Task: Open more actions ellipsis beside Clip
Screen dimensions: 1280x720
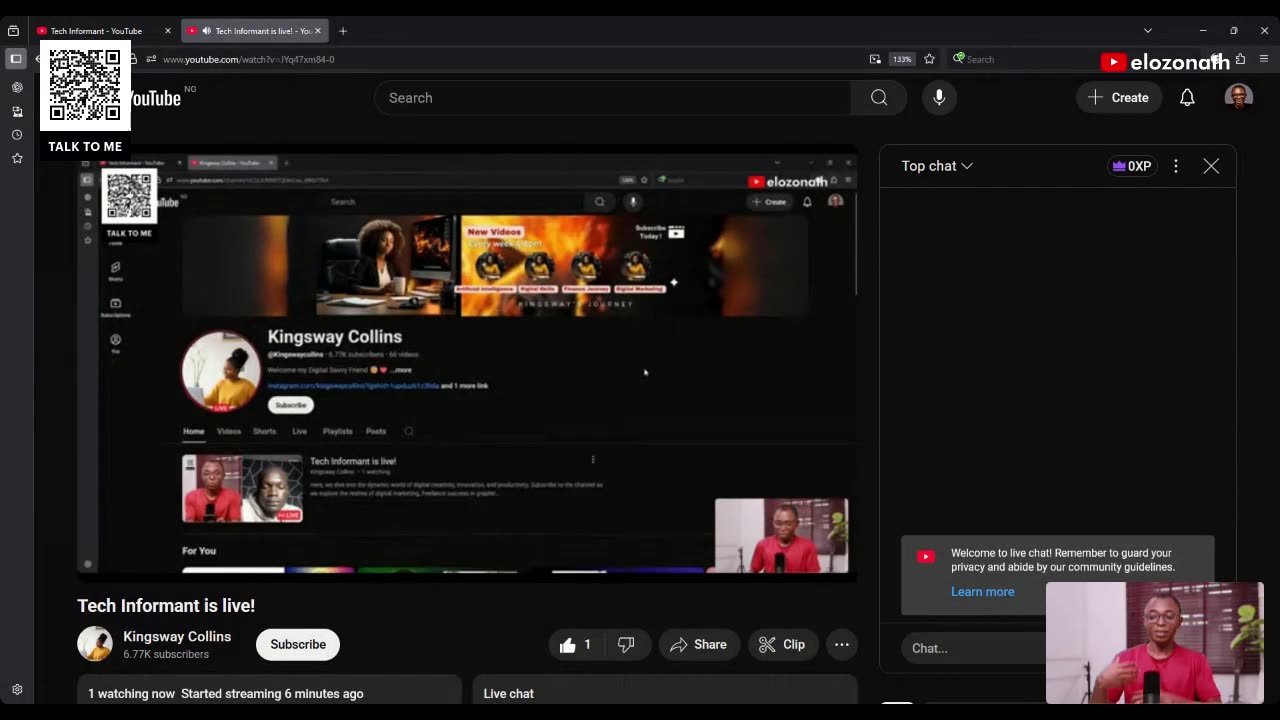Action: [842, 645]
